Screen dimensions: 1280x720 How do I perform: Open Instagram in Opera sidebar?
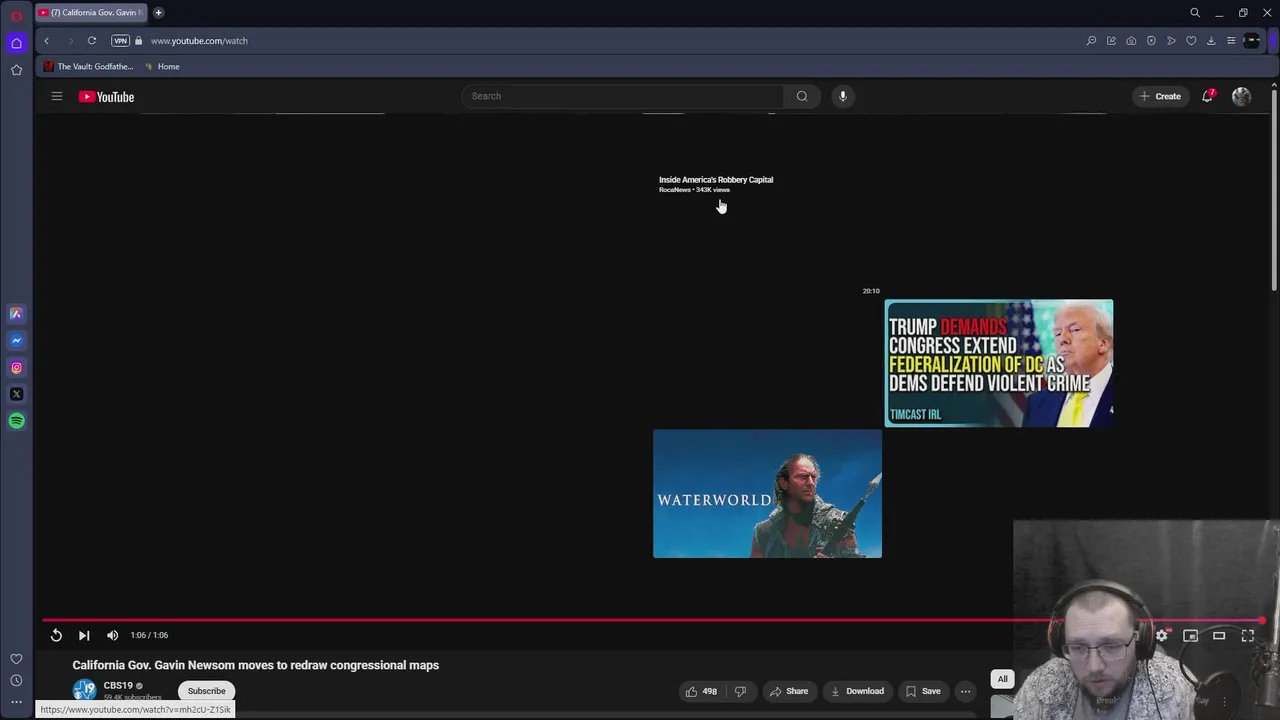[16, 367]
